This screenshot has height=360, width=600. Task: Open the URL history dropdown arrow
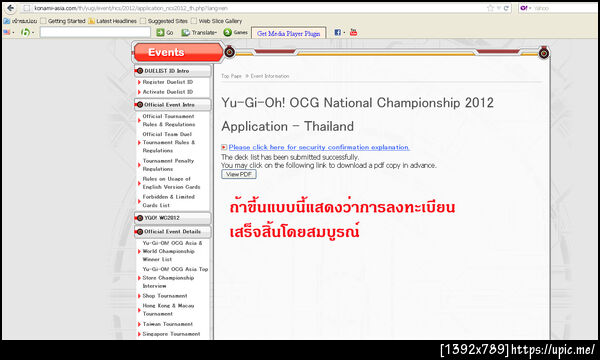[x=499, y=8]
